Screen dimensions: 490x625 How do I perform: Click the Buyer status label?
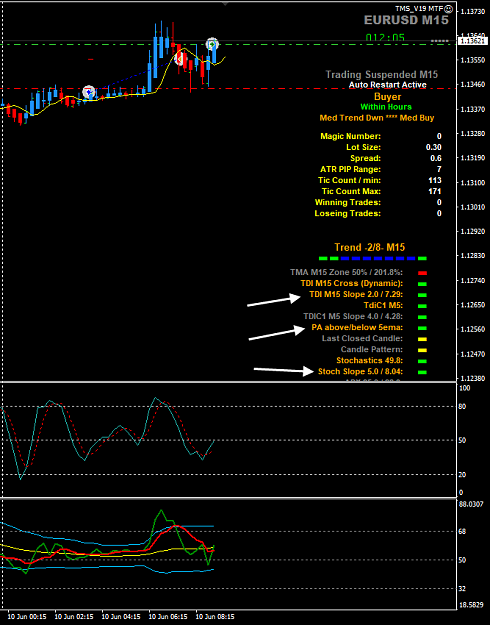(x=388, y=97)
